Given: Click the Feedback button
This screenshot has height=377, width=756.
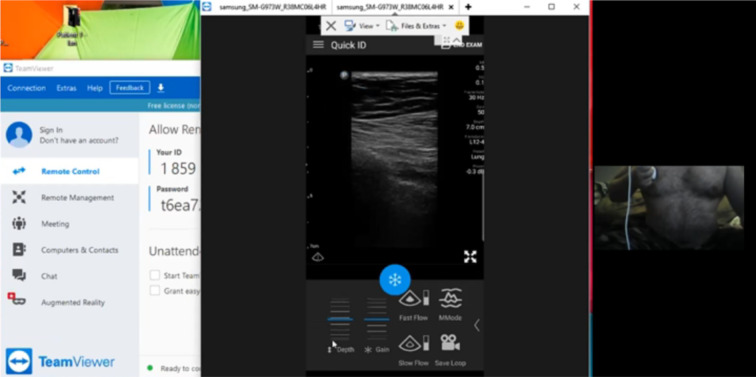Looking at the screenshot, I should tap(130, 88).
